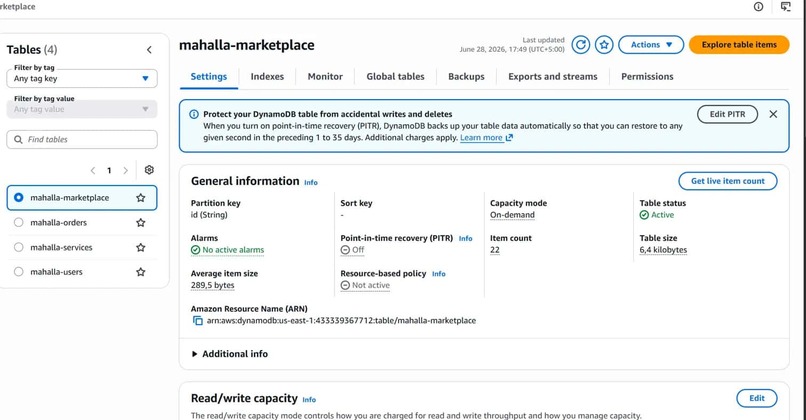The height and width of the screenshot is (420, 806).
Task: Open the info circle icon at top right
Action: (x=758, y=7)
